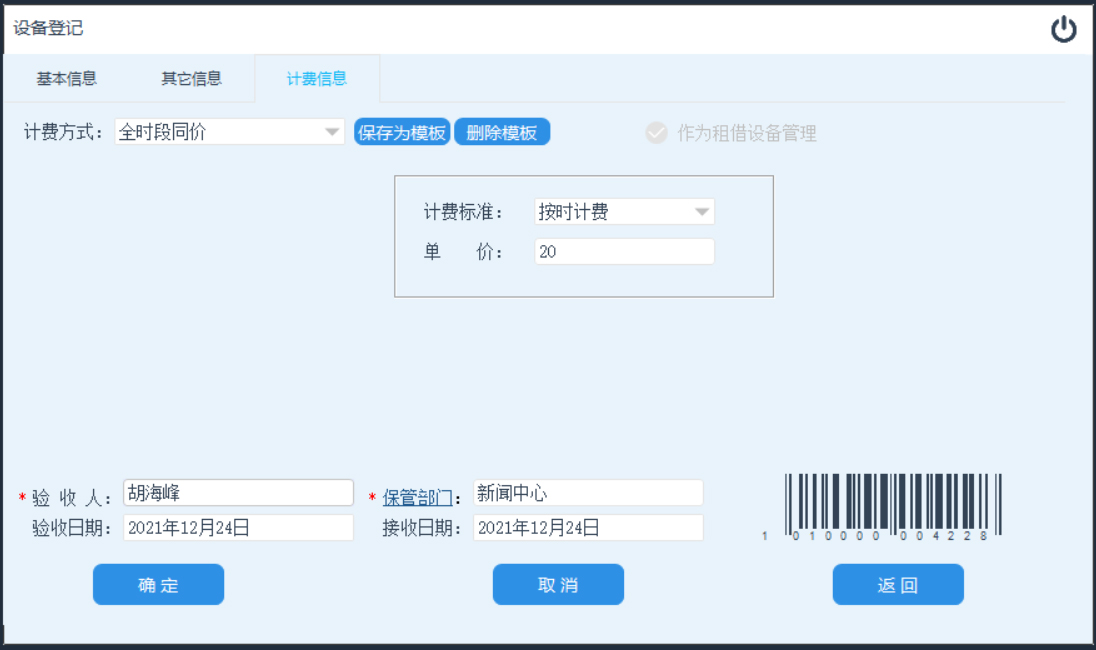Expand the 计费标准 dropdown list
1096x650 pixels.
pos(702,212)
